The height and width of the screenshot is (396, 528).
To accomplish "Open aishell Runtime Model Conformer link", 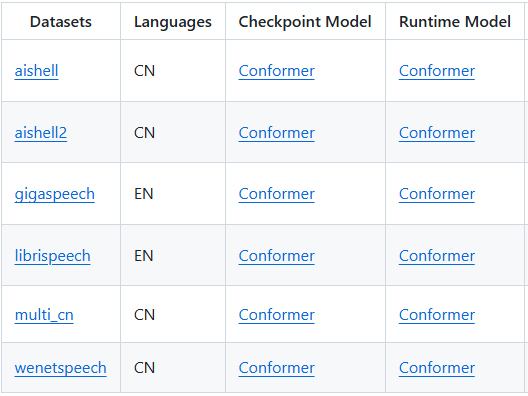I will 437,71.
